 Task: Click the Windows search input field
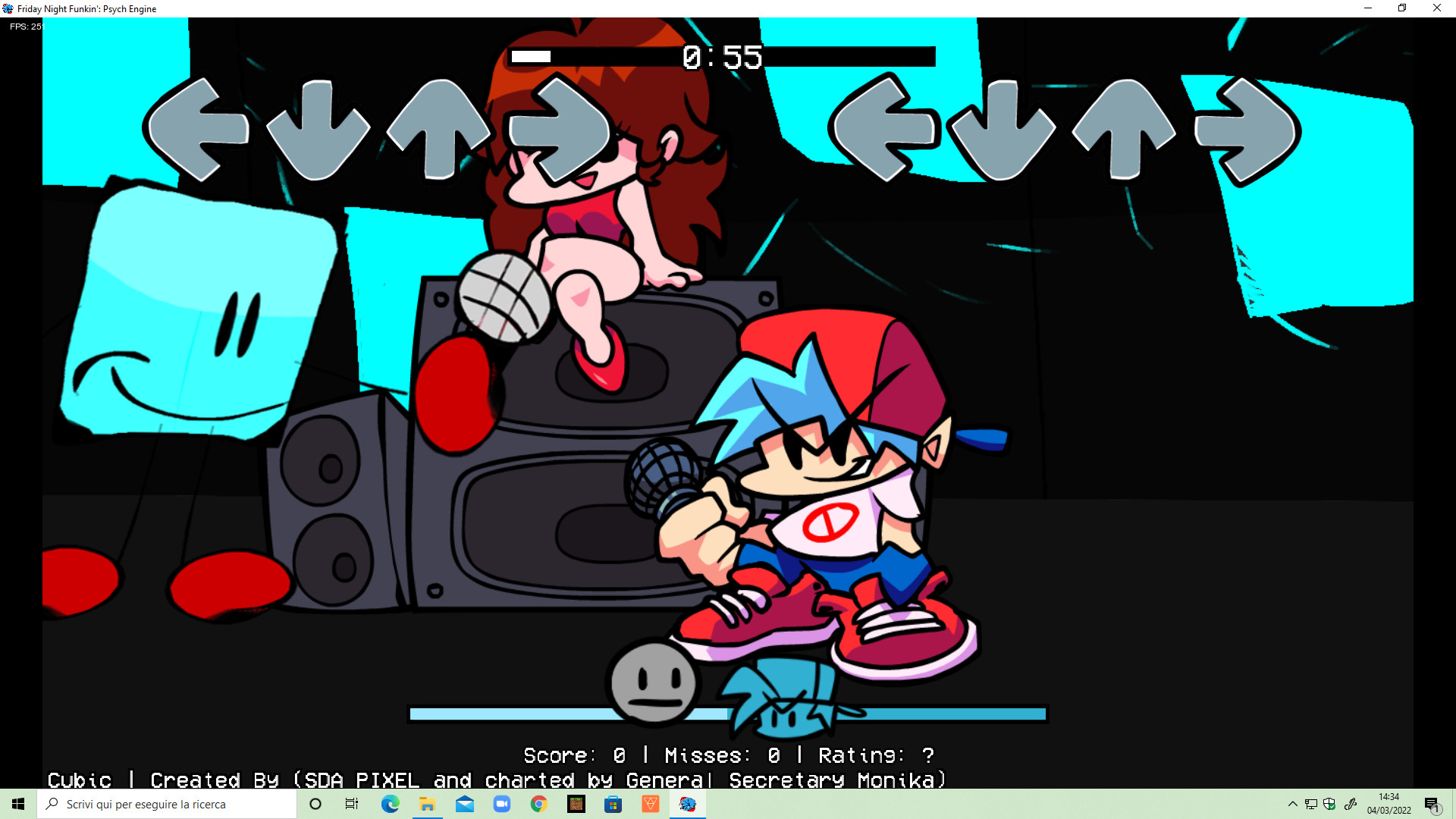tap(167, 804)
